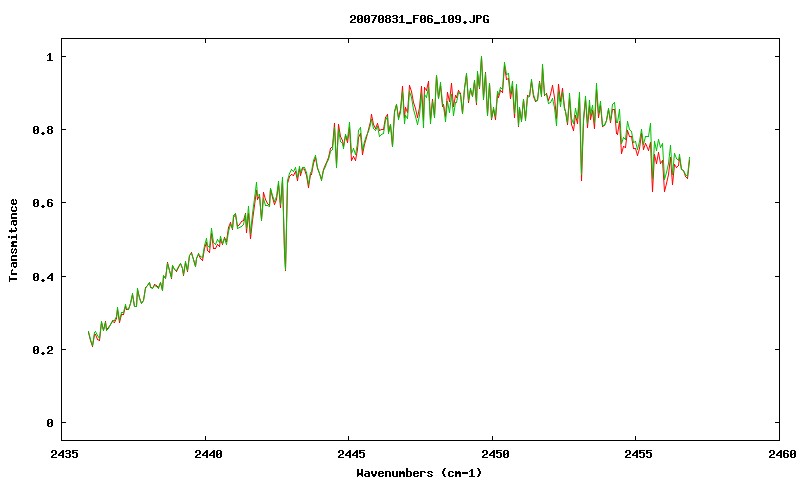The image size is (800, 480).
Task: Click the x-axis tick label 2455
Action: pyautogui.click(x=638, y=454)
